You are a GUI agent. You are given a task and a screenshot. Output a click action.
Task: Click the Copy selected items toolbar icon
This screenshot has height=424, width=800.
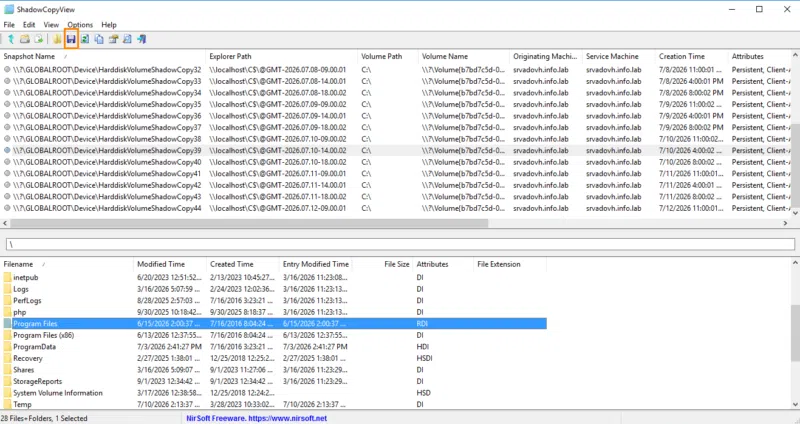(99, 39)
